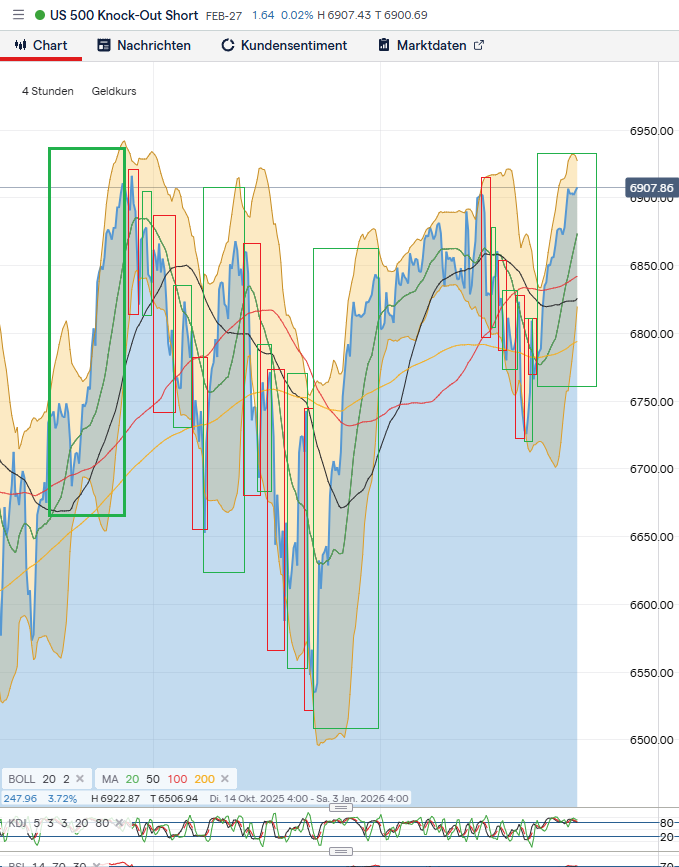This screenshot has height=867, width=679.
Task: Click the 6950.00 price axis label
Action: pyautogui.click(x=651, y=131)
